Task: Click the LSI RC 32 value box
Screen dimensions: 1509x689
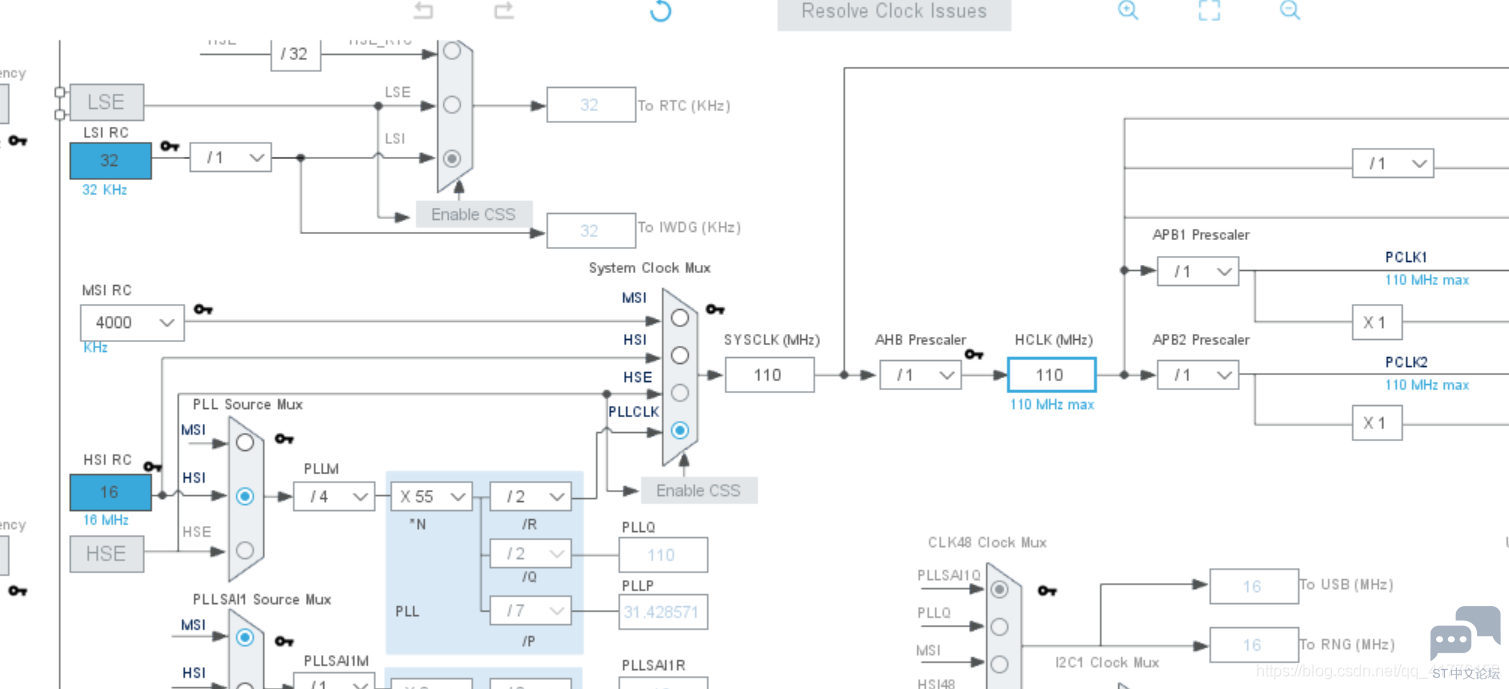Action: click(x=111, y=160)
